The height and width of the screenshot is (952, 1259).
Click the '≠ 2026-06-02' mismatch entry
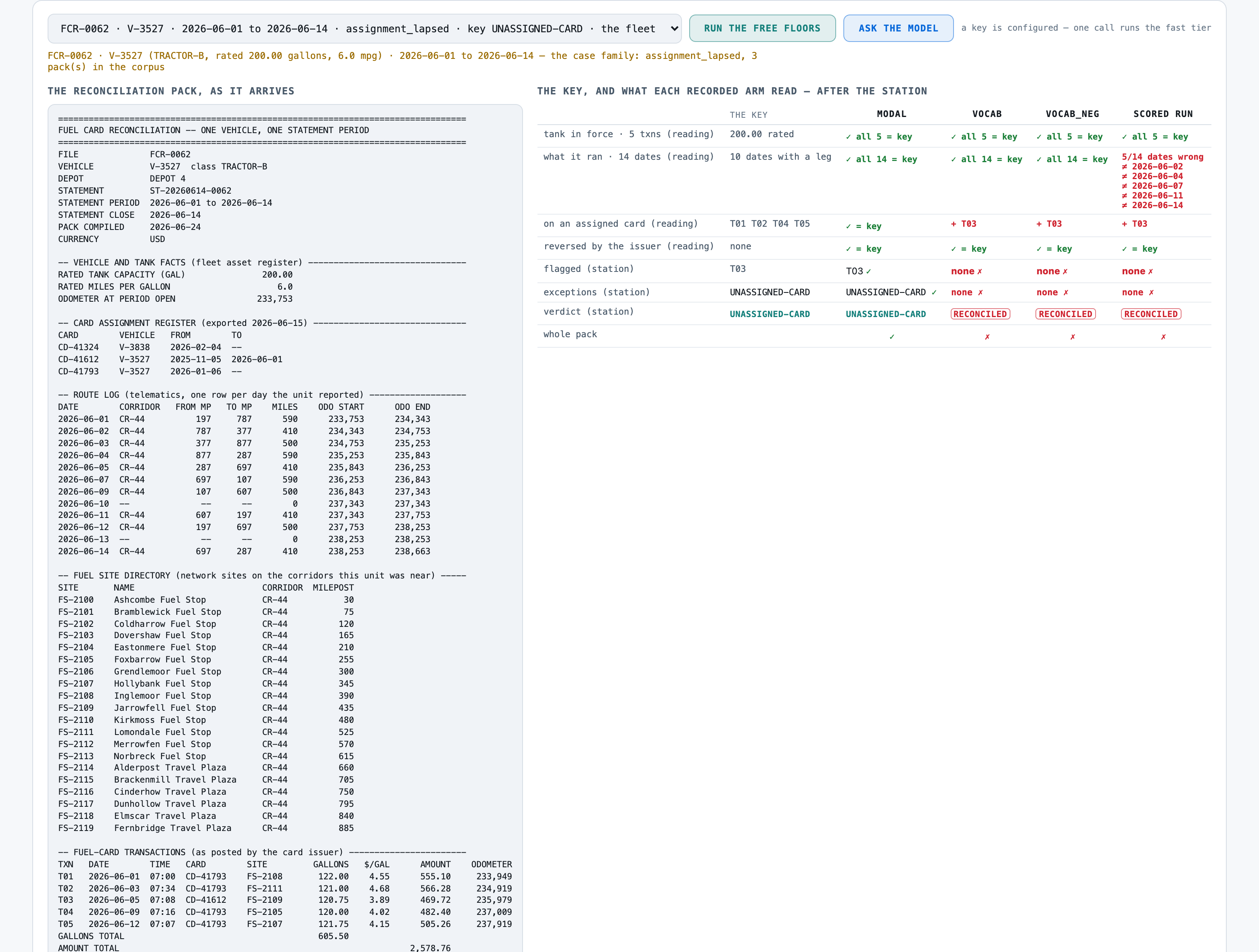tap(1152, 167)
